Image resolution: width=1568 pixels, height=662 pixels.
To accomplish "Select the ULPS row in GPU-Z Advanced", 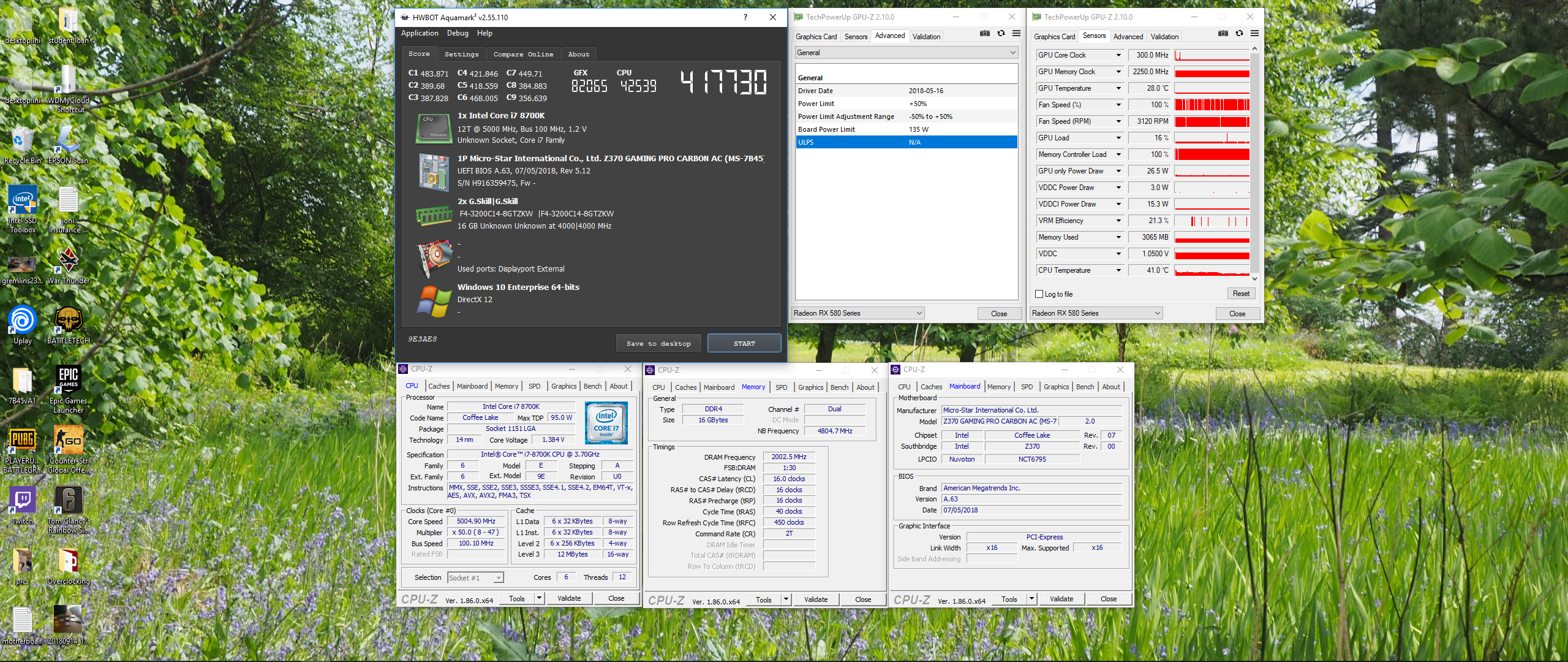I will point(907,142).
